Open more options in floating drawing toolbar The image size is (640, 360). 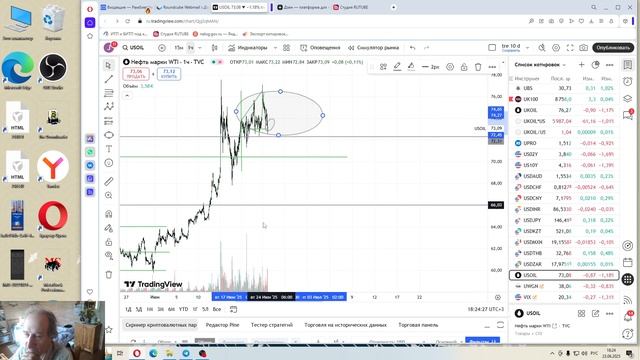(492, 67)
